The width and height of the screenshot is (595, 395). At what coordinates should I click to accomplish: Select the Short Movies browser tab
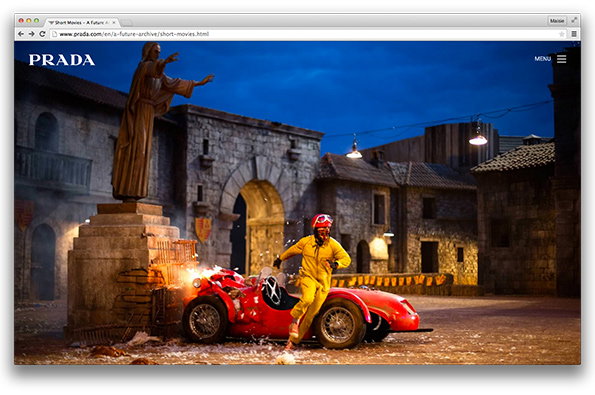point(82,23)
